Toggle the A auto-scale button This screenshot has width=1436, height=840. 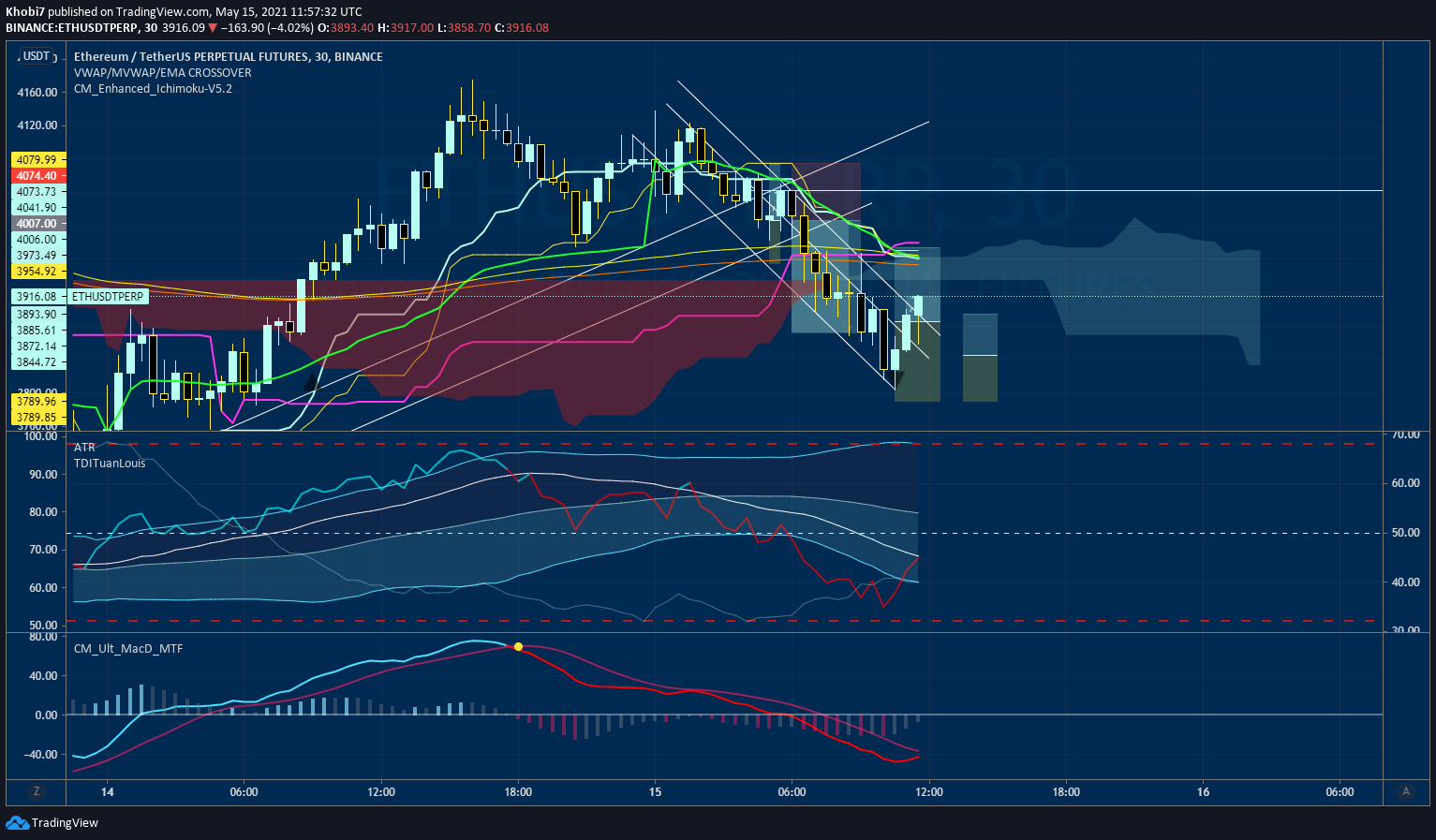coord(1405,791)
